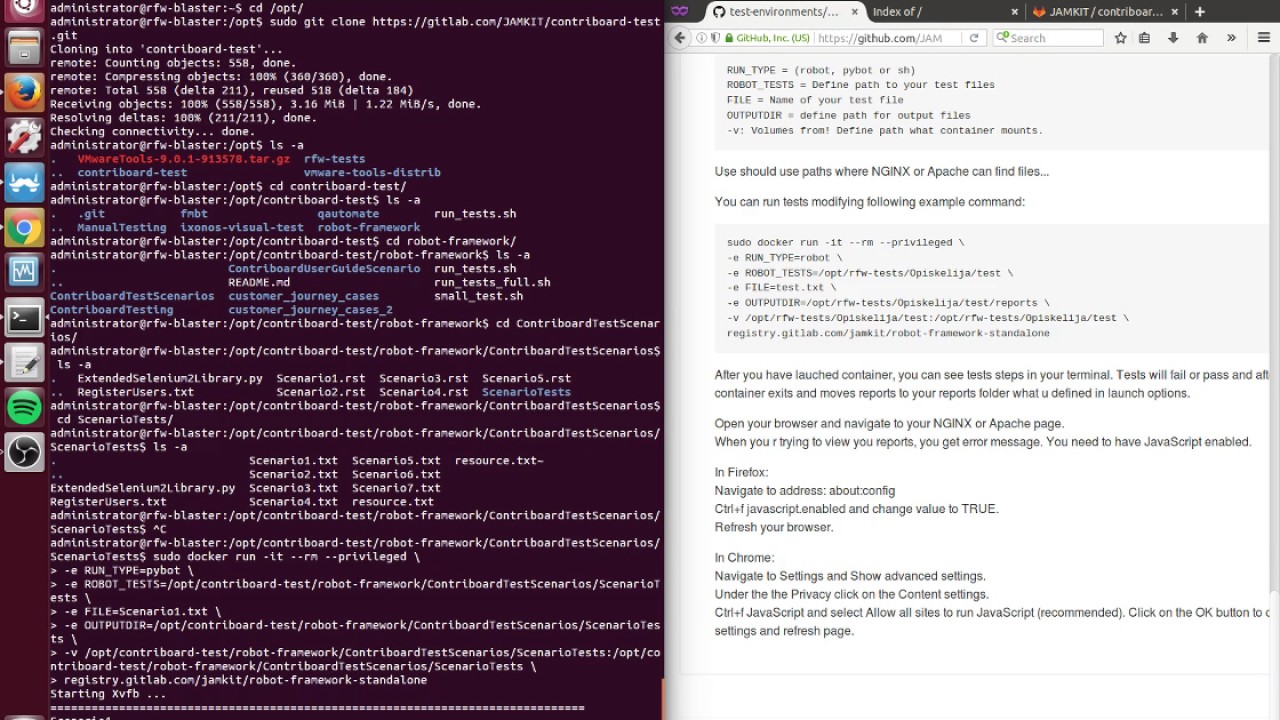The height and width of the screenshot is (720, 1280).
Task: Click 'You can run tests modifying following' paragraph
Action: [870, 202]
